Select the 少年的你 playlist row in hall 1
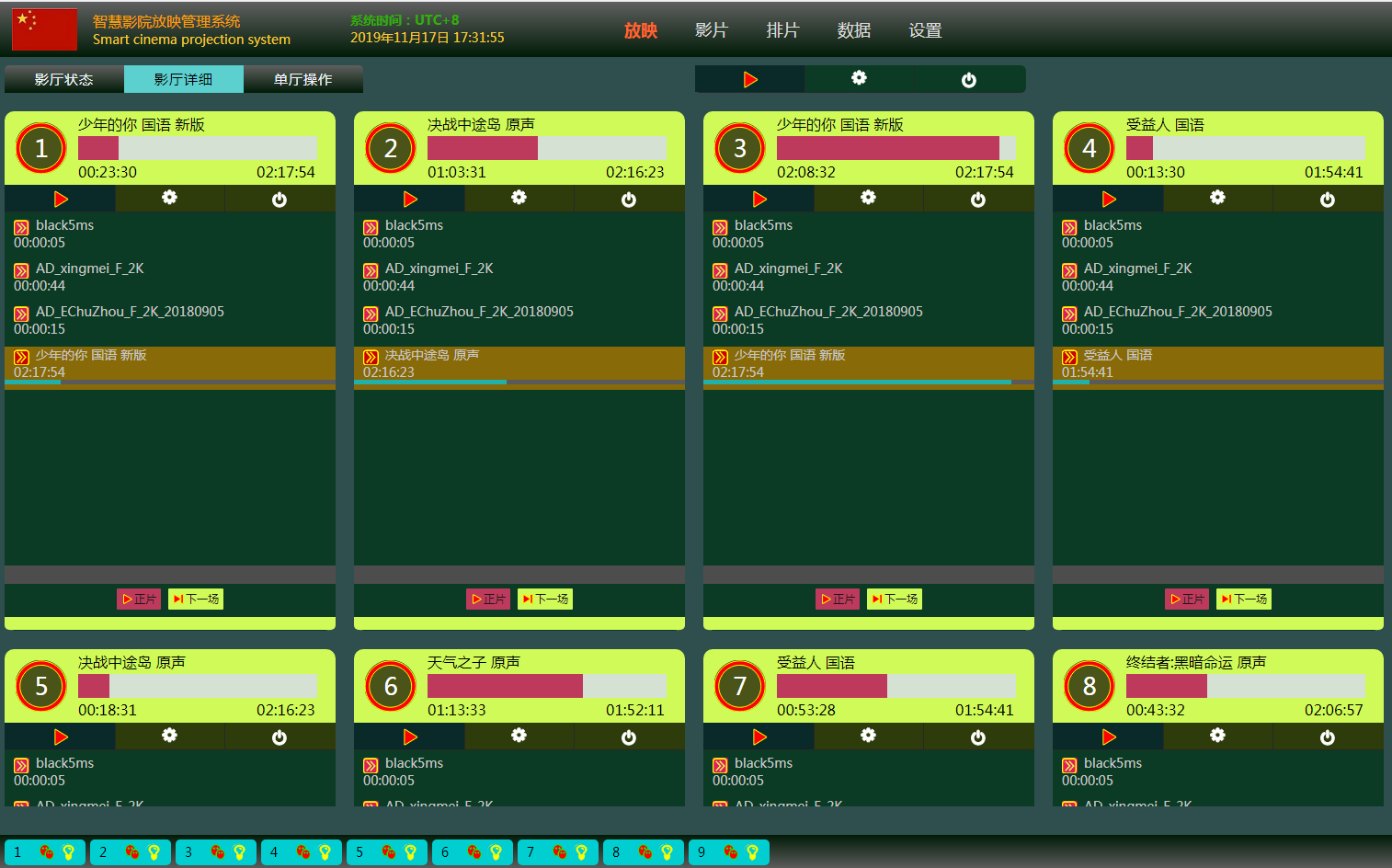The image size is (1392, 868). coord(170,363)
